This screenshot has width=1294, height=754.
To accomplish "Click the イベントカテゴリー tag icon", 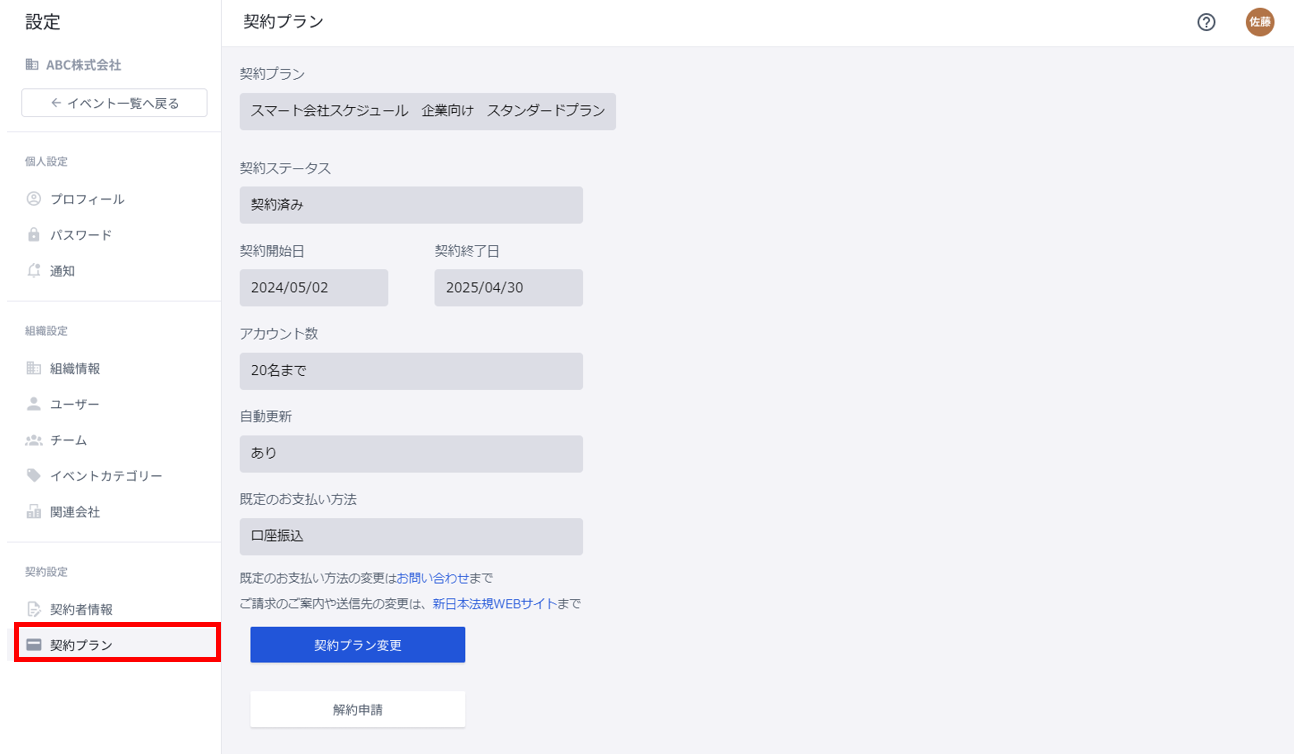I will pyautogui.click(x=34, y=476).
